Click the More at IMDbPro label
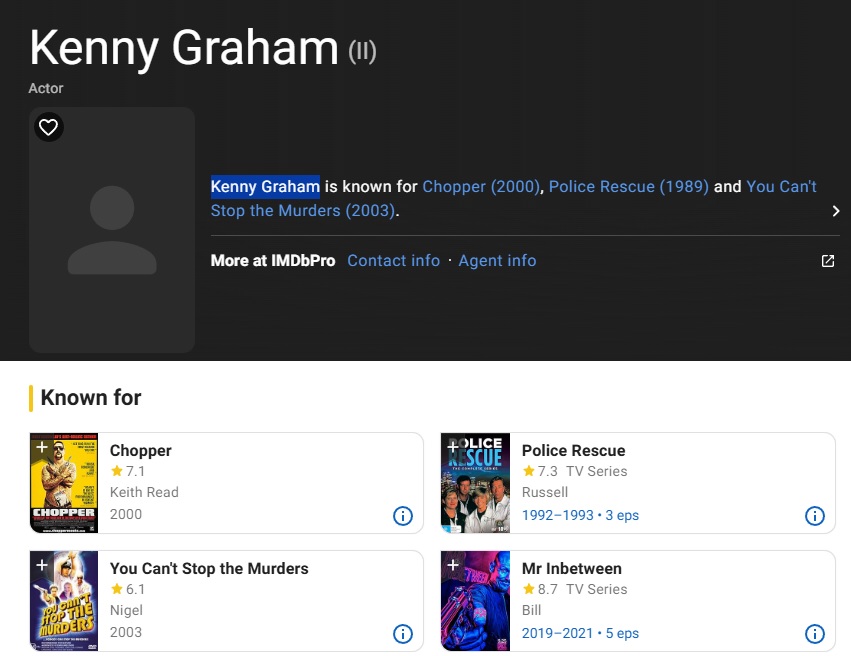Screen dimensions: 851x656 [273, 261]
